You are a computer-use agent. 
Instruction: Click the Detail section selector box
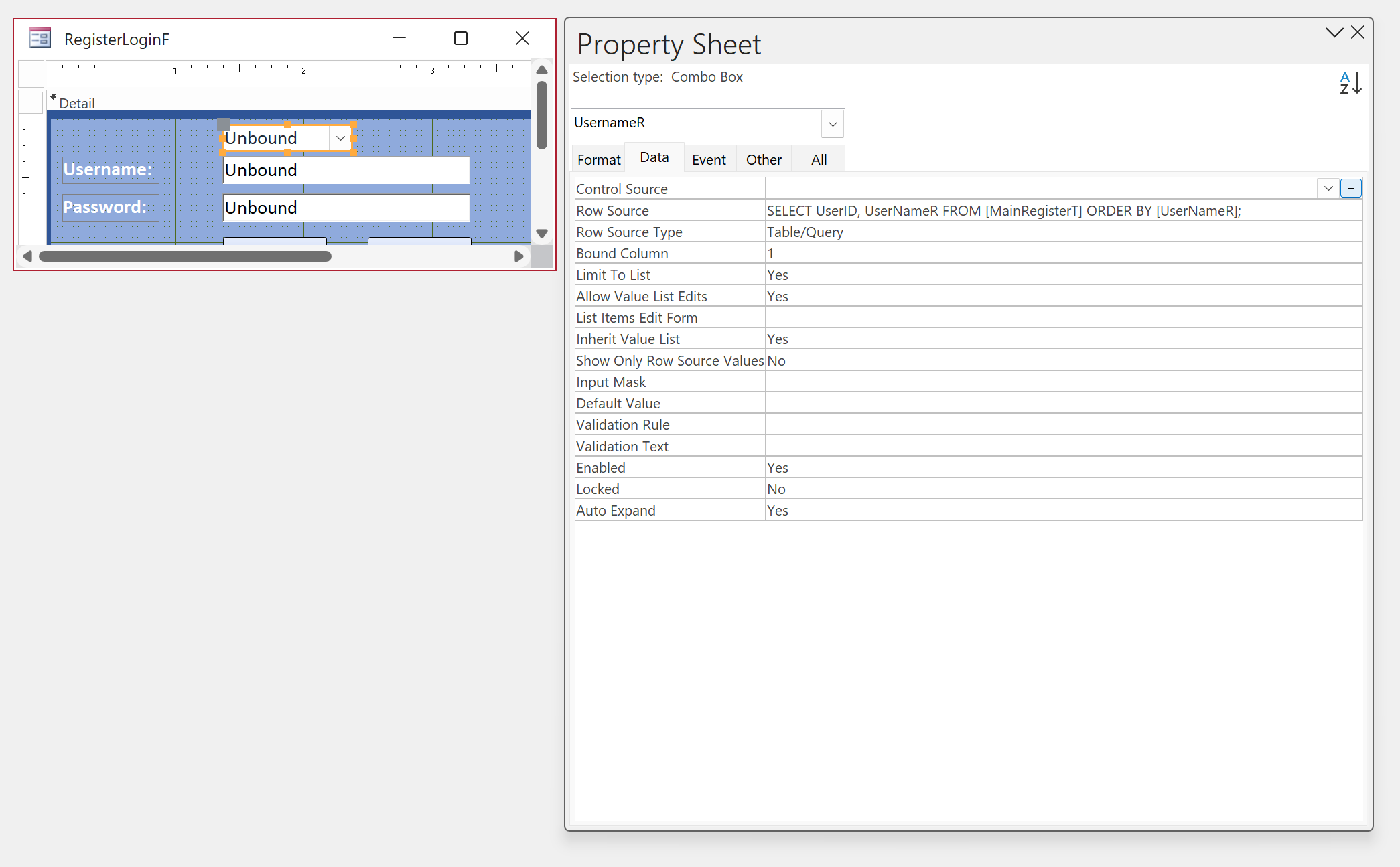coord(31,102)
